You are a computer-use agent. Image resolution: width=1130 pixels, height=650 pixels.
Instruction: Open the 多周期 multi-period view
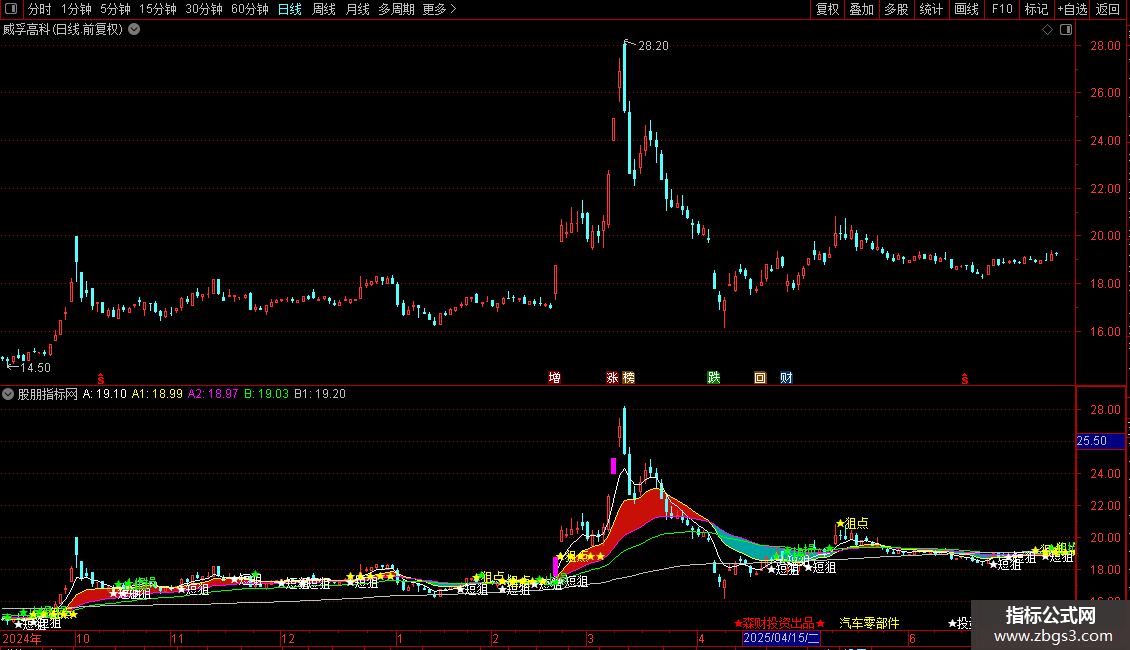click(396, 9)
